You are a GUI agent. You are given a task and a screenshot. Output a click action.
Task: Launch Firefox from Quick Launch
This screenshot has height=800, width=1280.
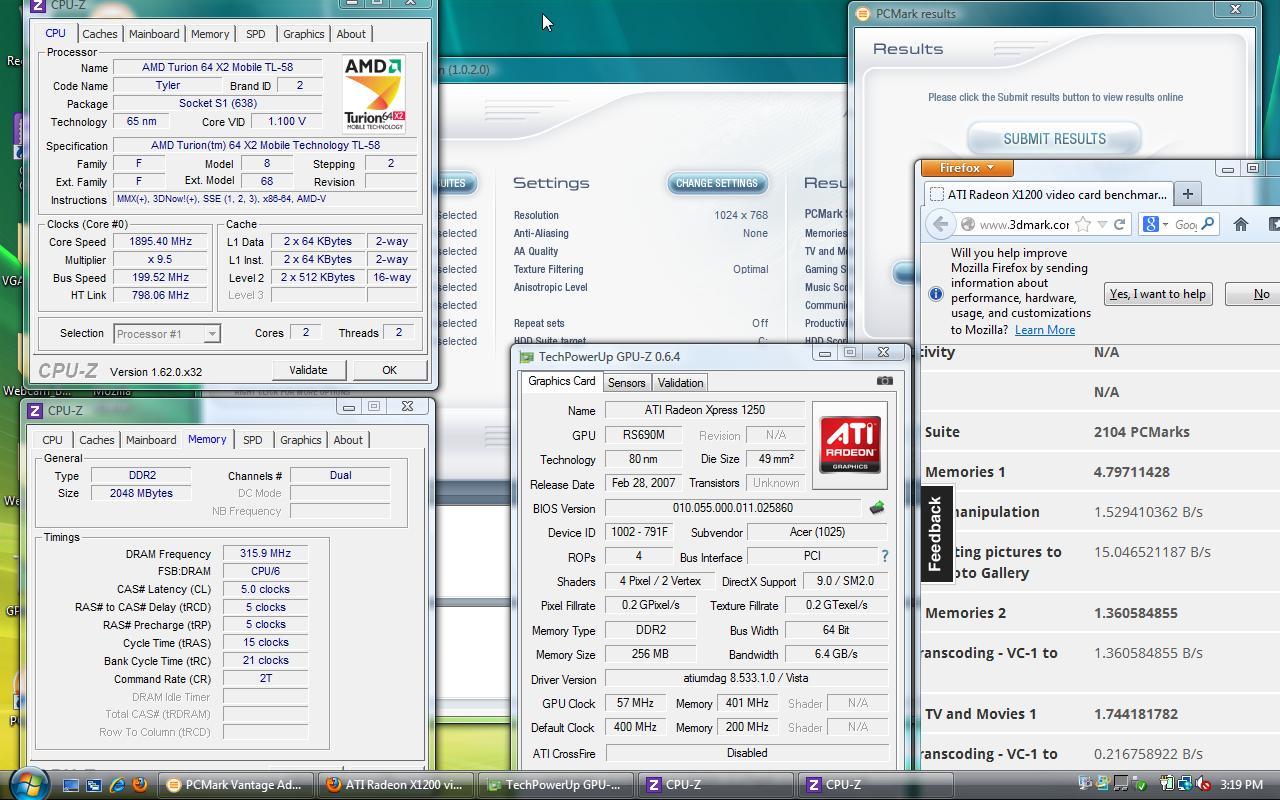point(140,785)
